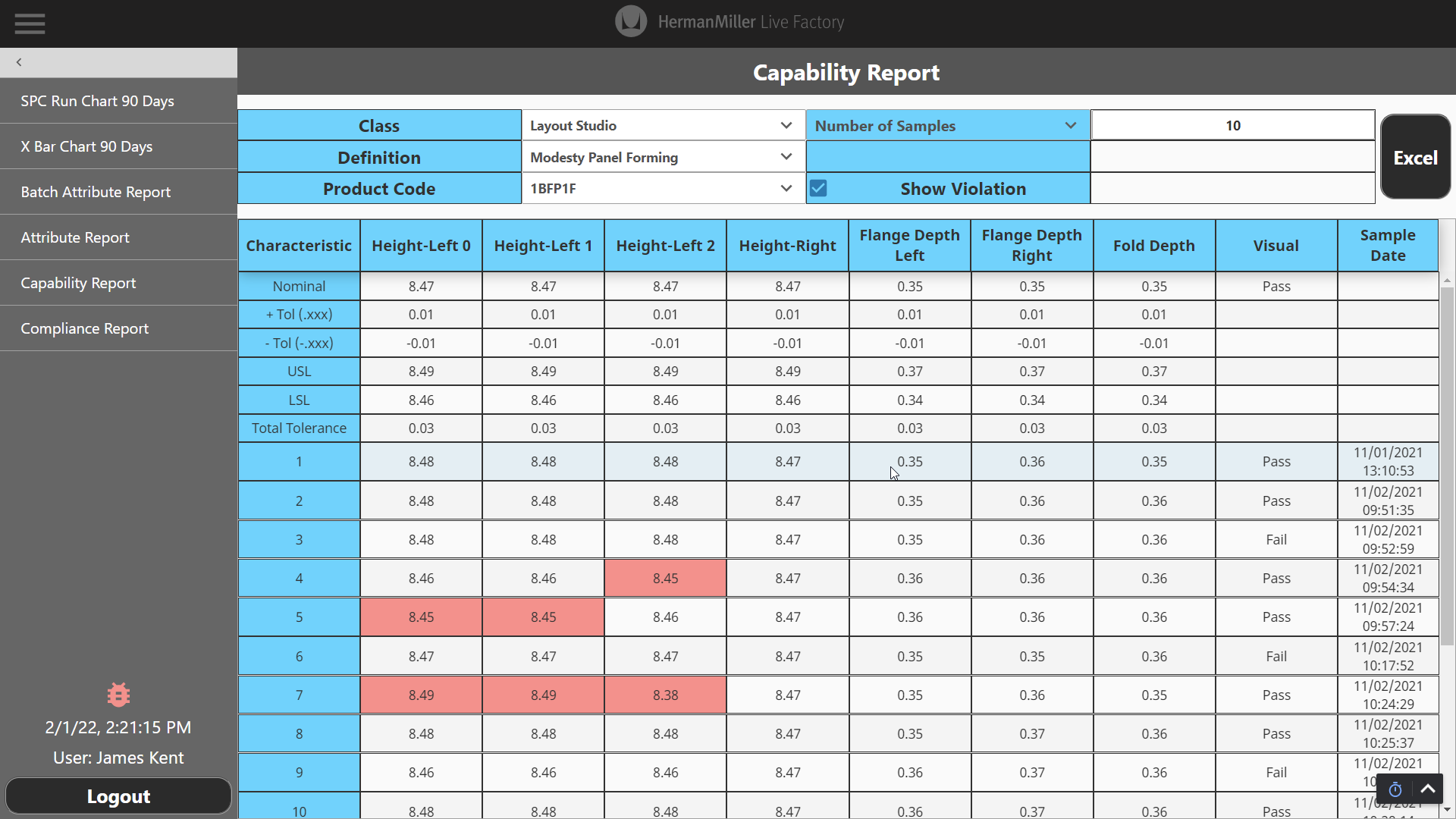Select X Bar Chart 90 Days
Viewport: 1456px width, 819px height.
click(86, 146)
